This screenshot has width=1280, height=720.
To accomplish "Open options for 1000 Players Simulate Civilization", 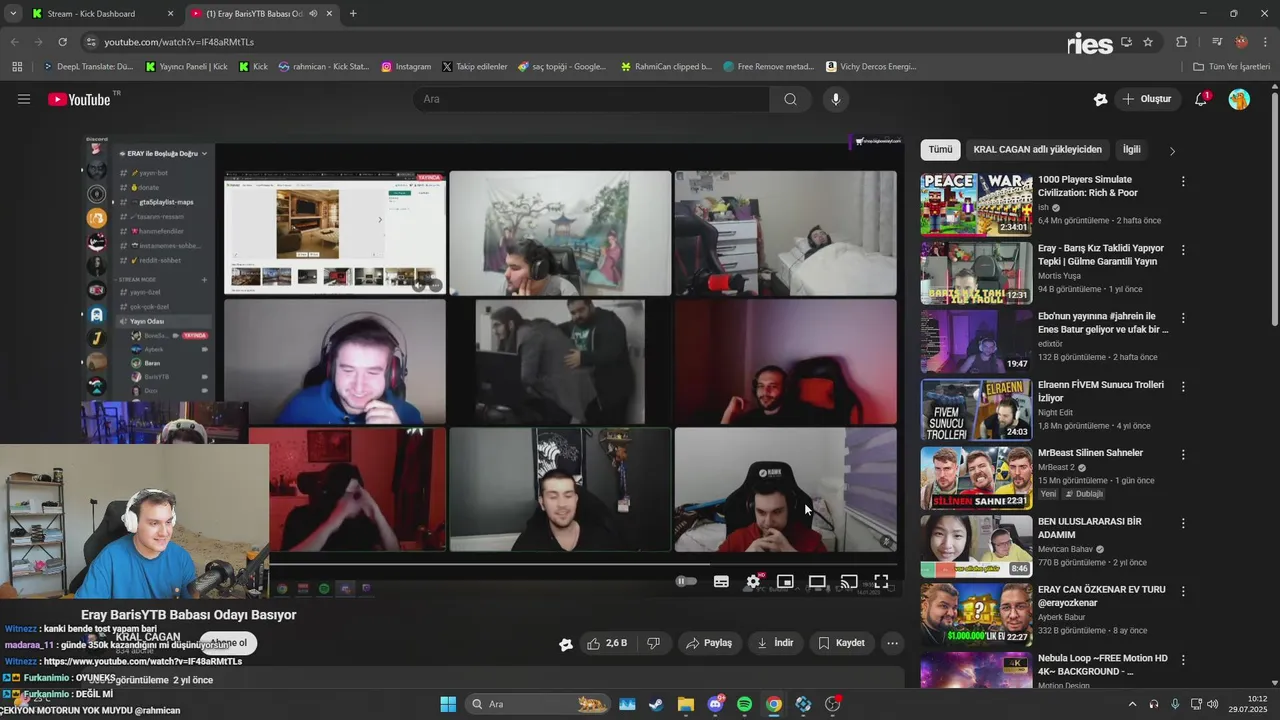I will (1183, 182).
